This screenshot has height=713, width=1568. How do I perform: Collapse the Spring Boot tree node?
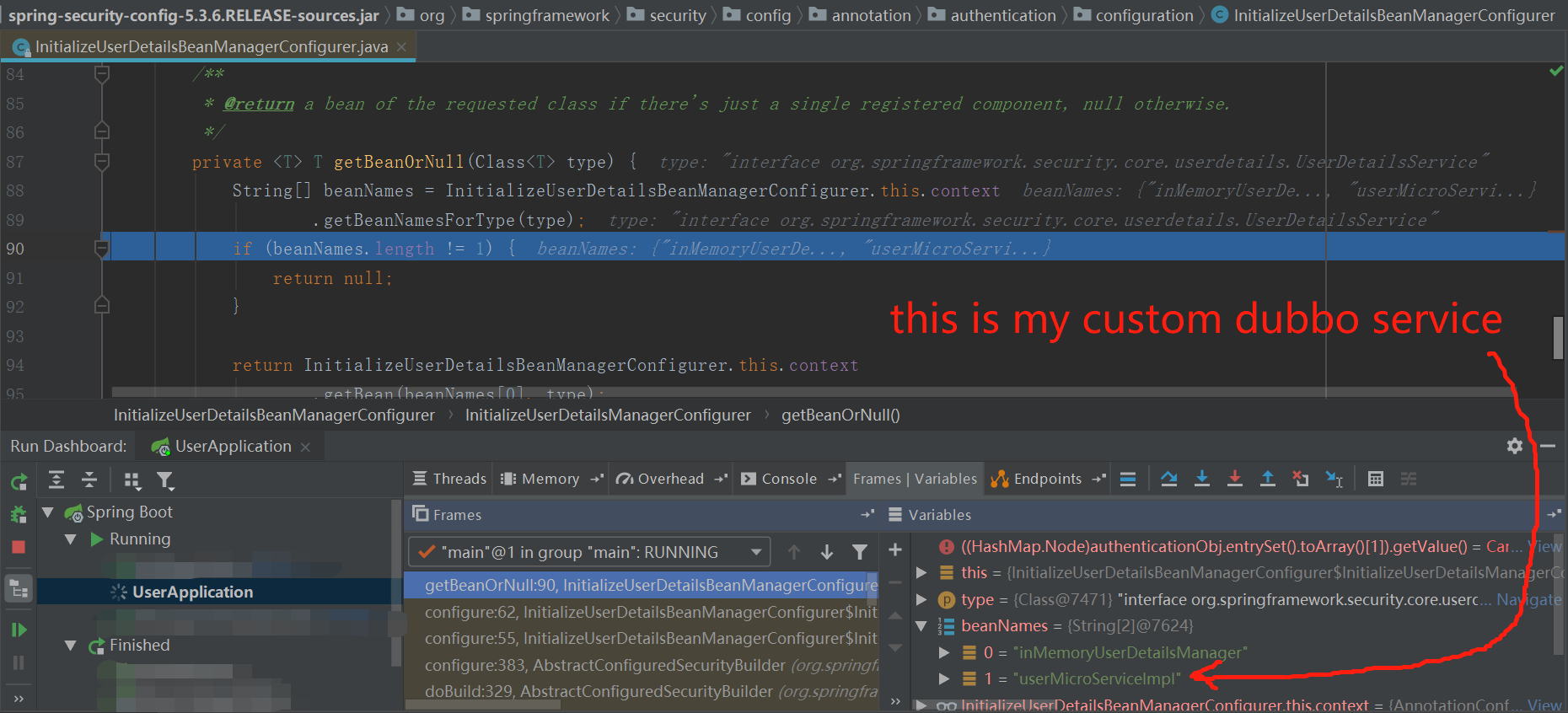48,512
